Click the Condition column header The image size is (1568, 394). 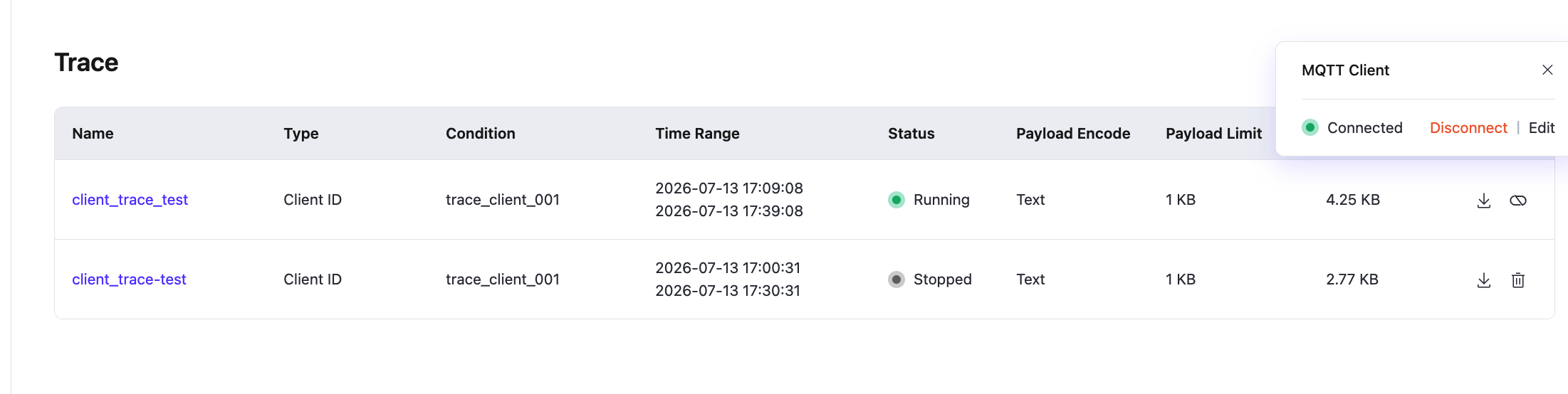click(x=481, y=134)
